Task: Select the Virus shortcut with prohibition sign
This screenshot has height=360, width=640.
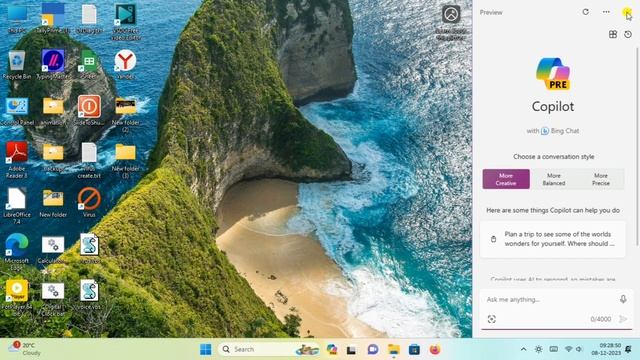Action: tap(89, 202)
